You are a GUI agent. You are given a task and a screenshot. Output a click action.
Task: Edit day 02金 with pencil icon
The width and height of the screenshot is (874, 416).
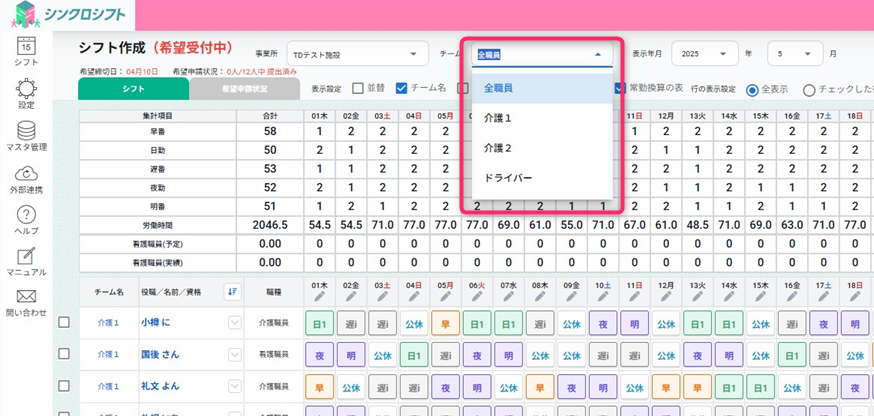[351, 296]
